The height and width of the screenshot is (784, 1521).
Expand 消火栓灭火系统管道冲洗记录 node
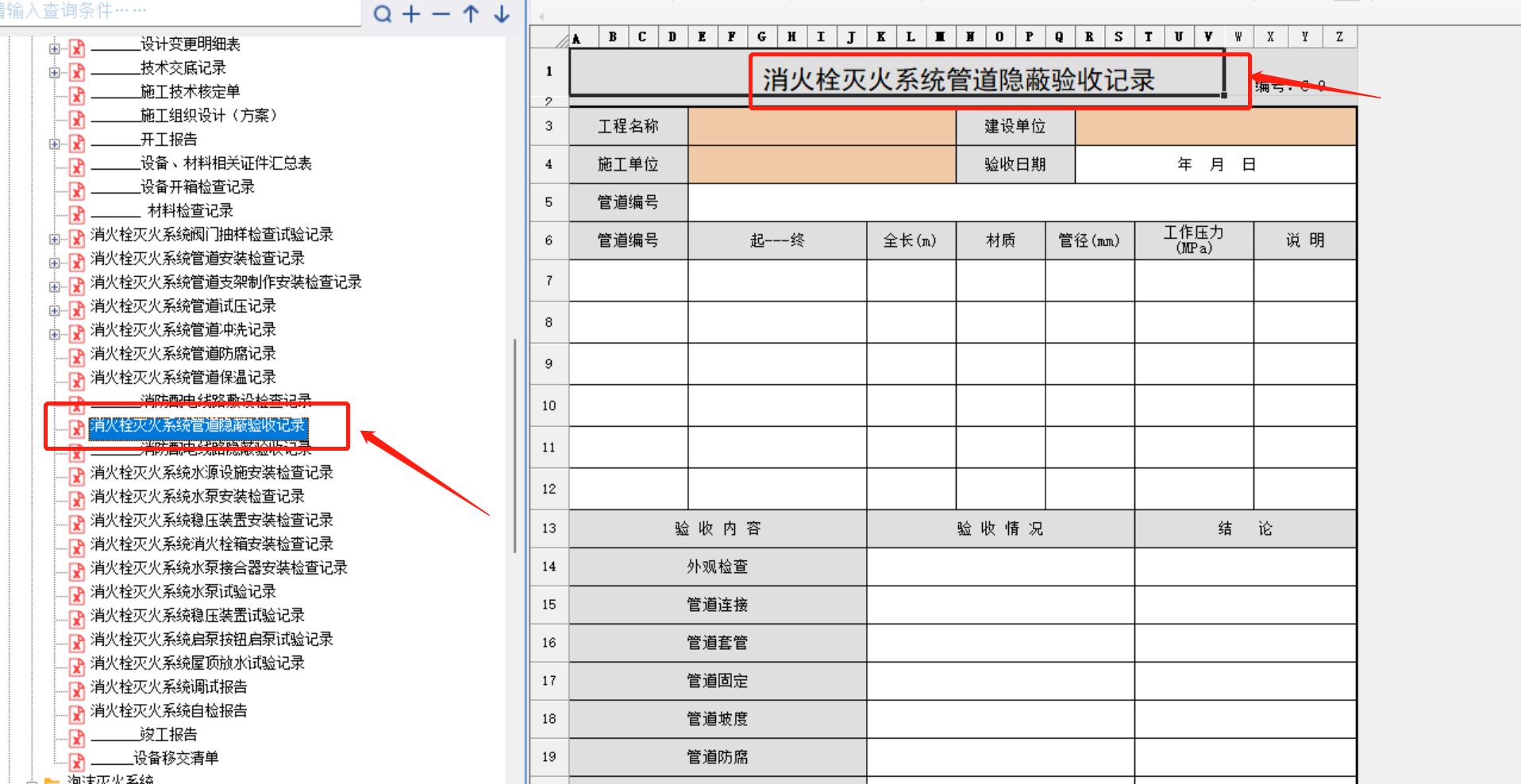pos(54,334)
